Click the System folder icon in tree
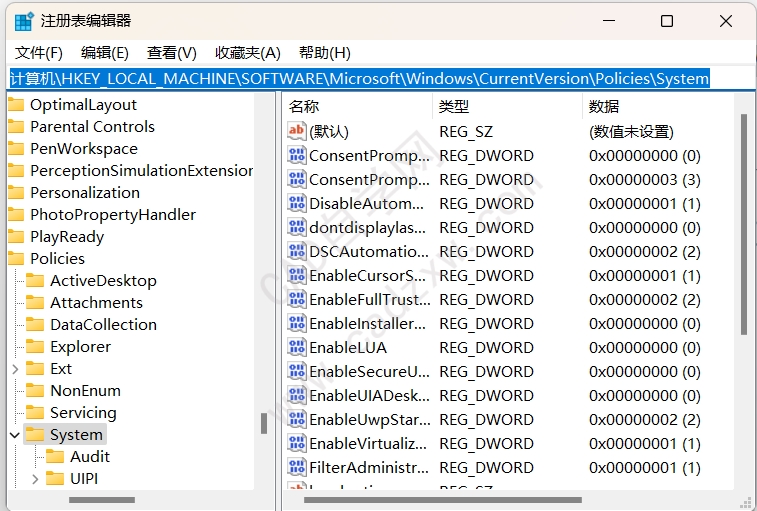 (x=35, y=435)
